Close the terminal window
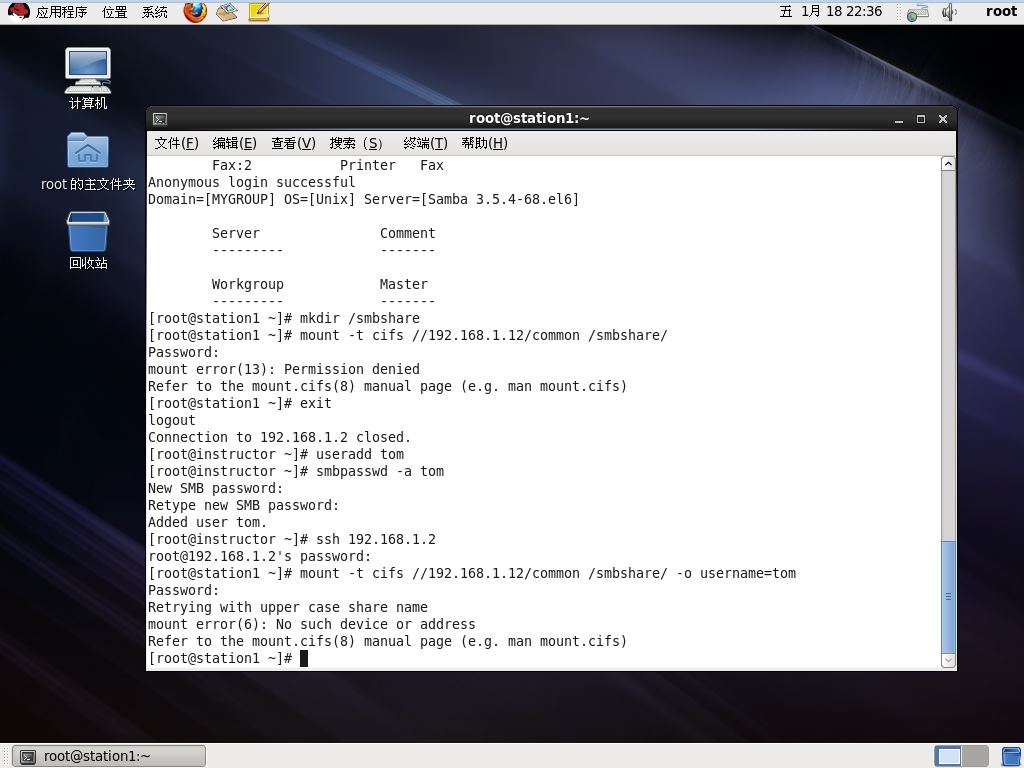The height and width of the screenshot is (768, 1024). point(942,119)
